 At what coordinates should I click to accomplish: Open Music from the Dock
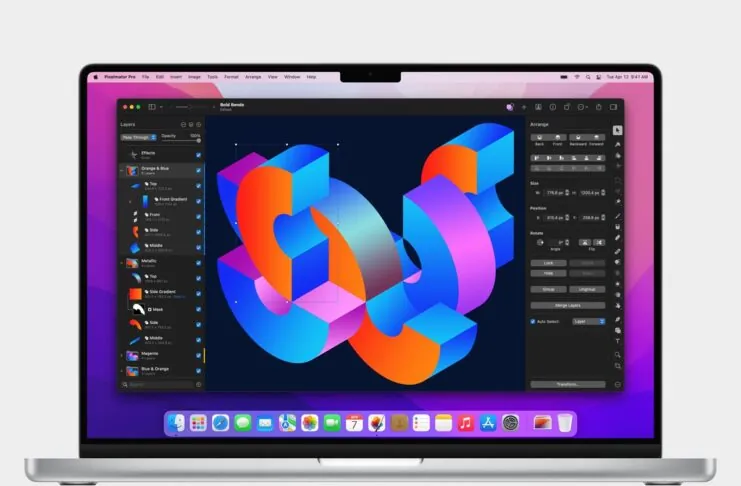pos(465,423)
